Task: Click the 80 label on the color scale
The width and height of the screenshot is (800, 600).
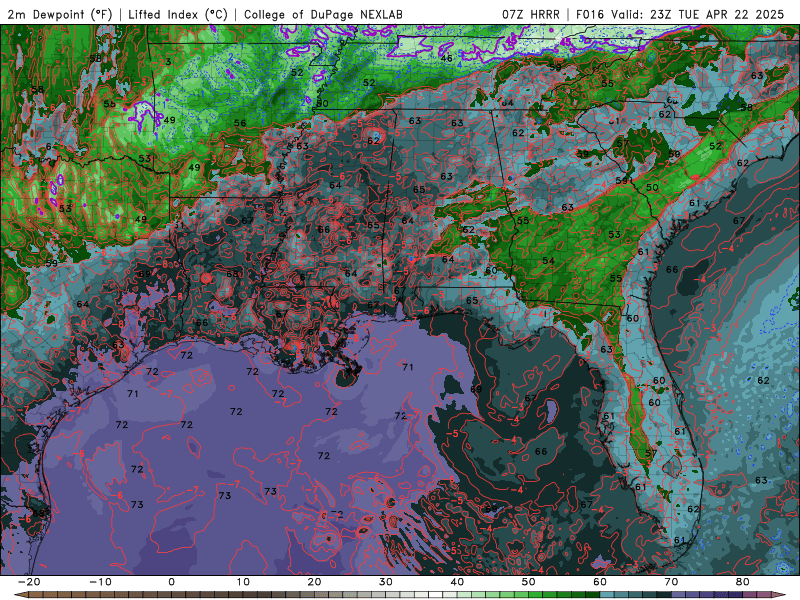Action: [x=743, y=582]
